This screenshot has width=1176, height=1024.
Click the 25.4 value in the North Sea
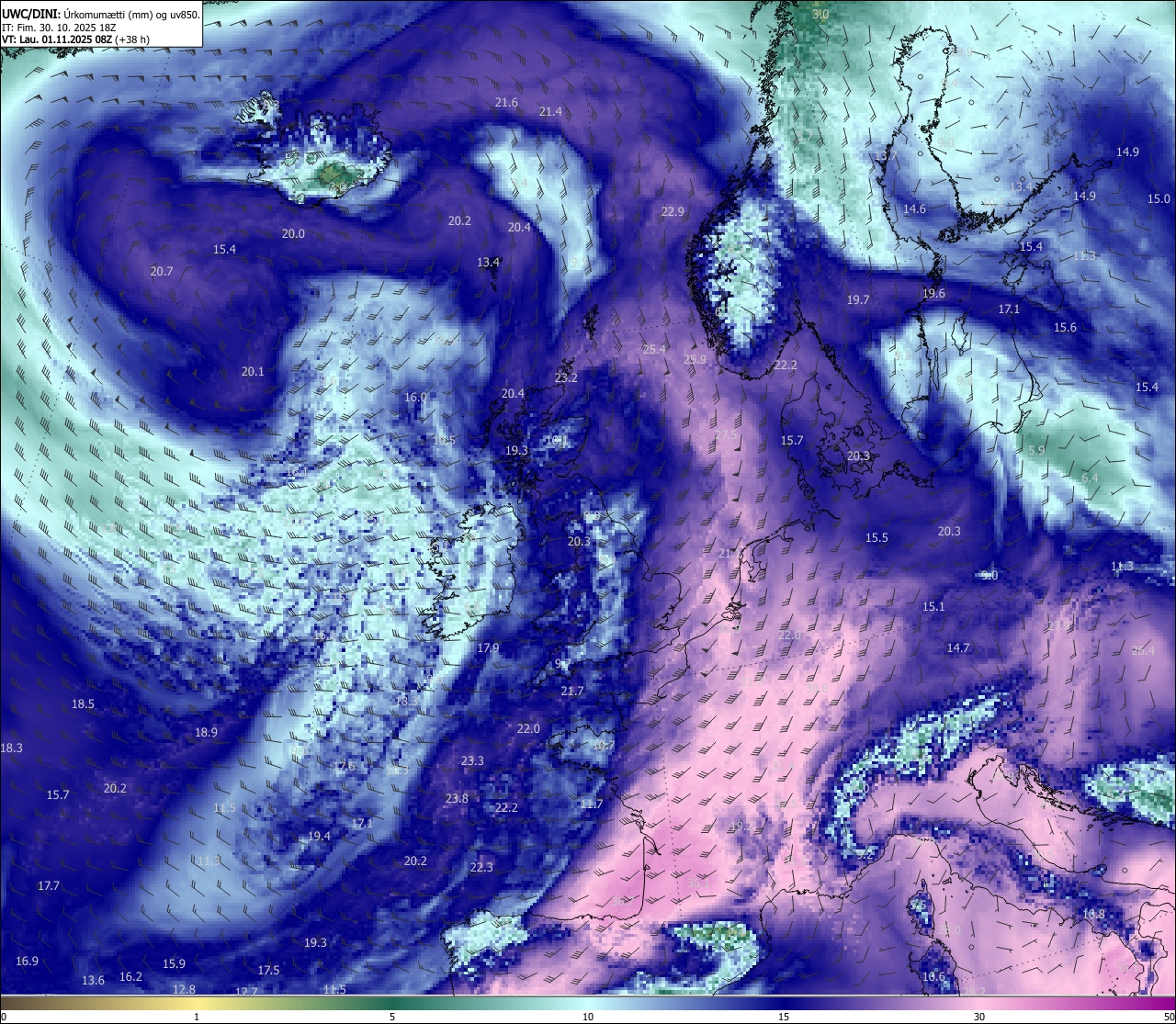(654, 350)
